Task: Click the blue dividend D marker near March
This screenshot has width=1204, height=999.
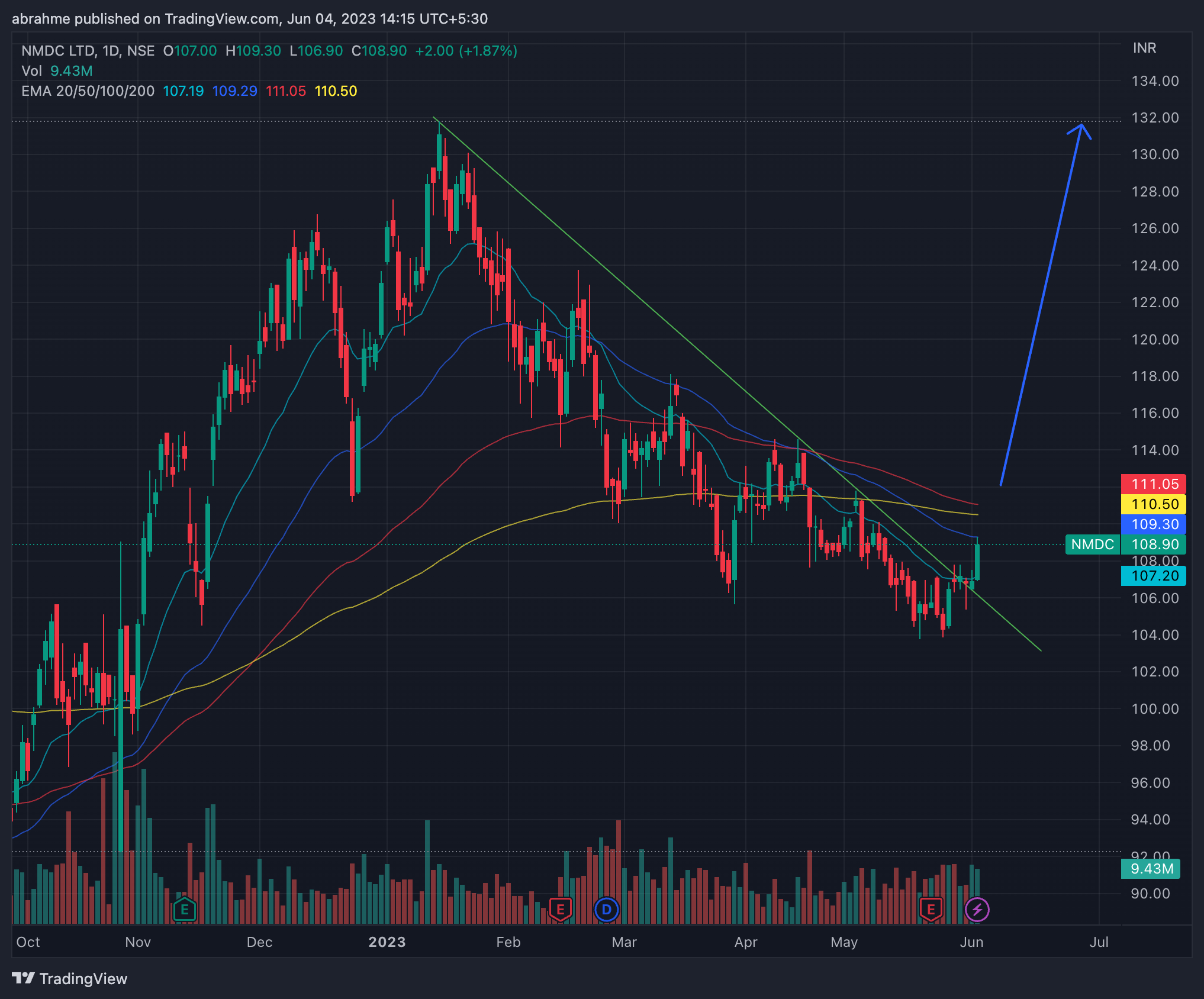Action: (606, 910)
